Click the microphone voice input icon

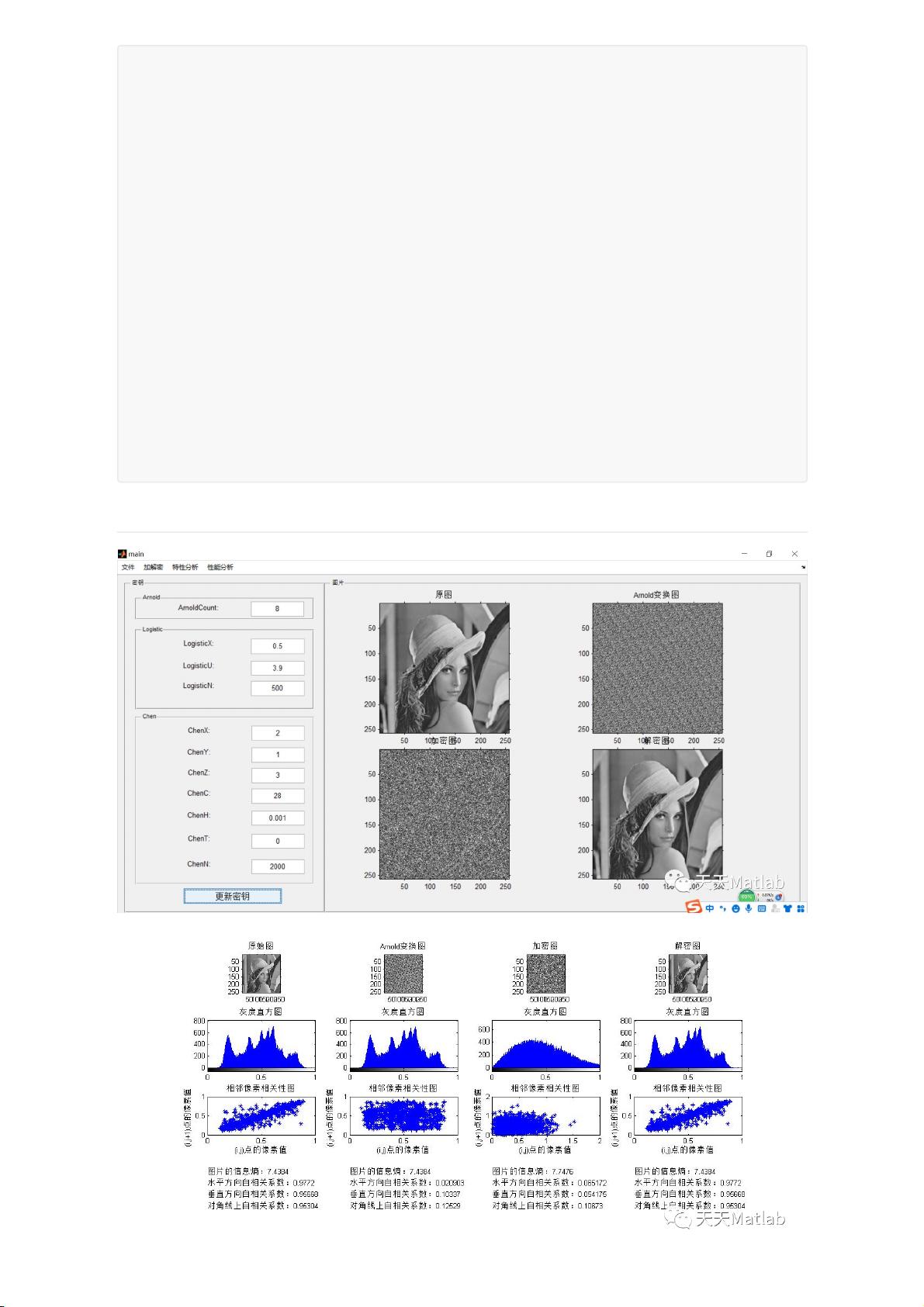coord(749,908)
